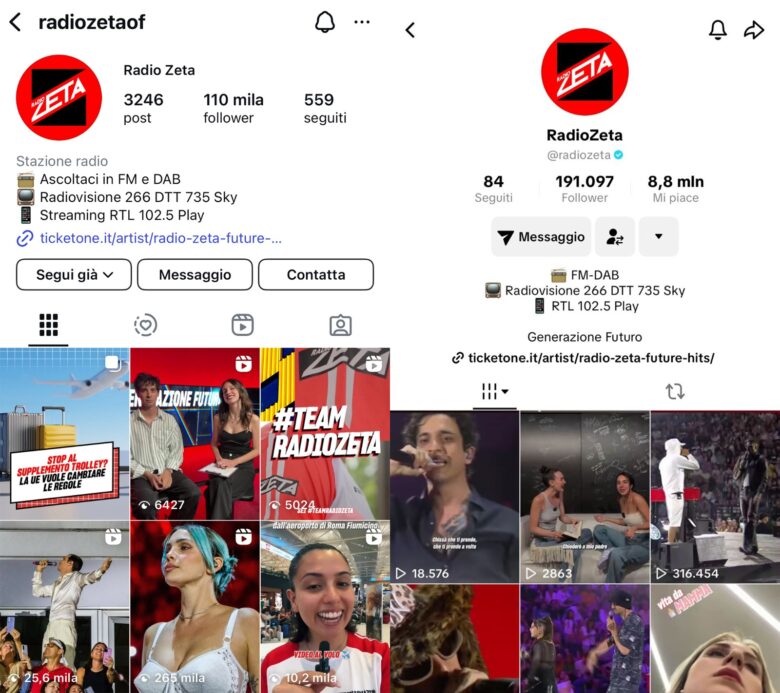The height and width of the screenshot is (693, 780).
Task: Expand the Segui già dropdown
Action: click(x=74, y=275)
